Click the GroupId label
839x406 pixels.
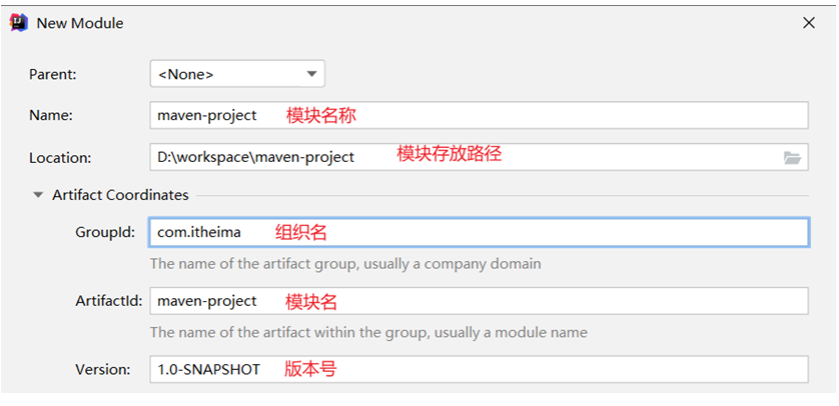(103, 232)
